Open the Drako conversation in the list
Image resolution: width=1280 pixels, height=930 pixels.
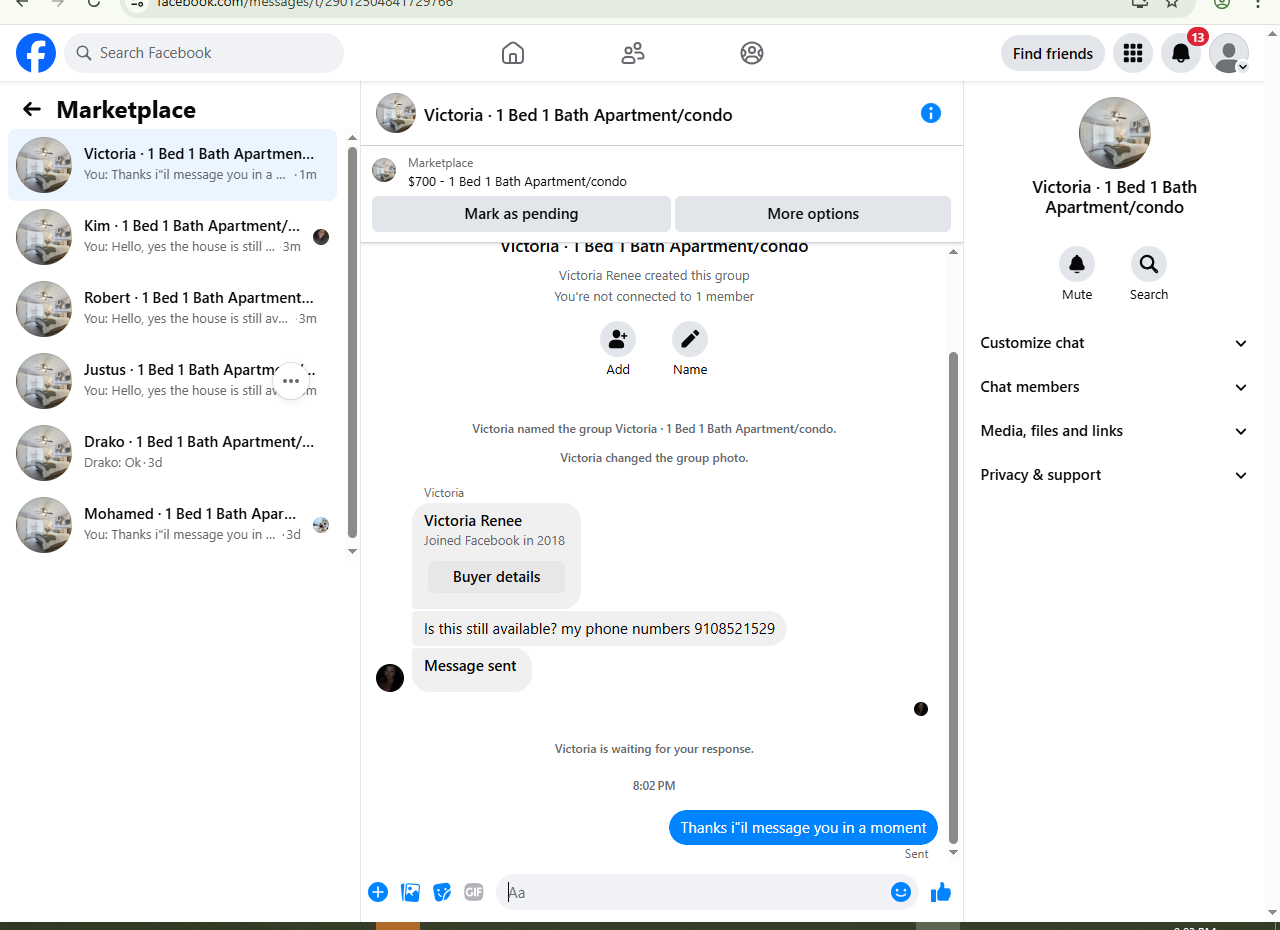172,453
